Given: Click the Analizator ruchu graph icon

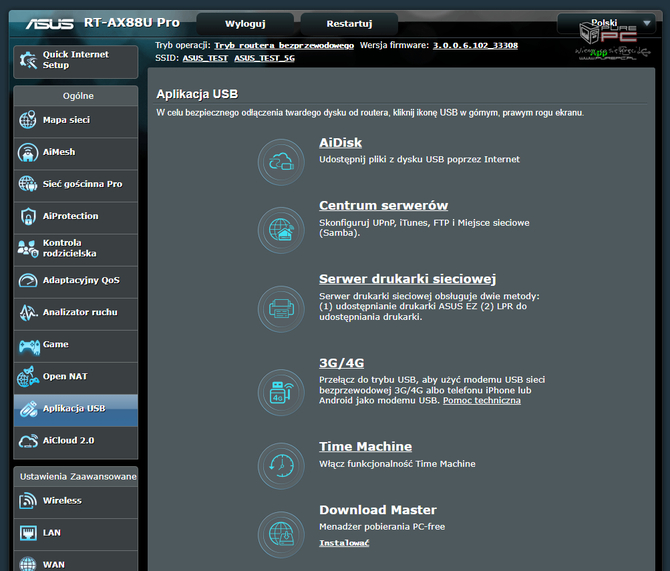Looking at the screenshot, I should tap(28, 312).
